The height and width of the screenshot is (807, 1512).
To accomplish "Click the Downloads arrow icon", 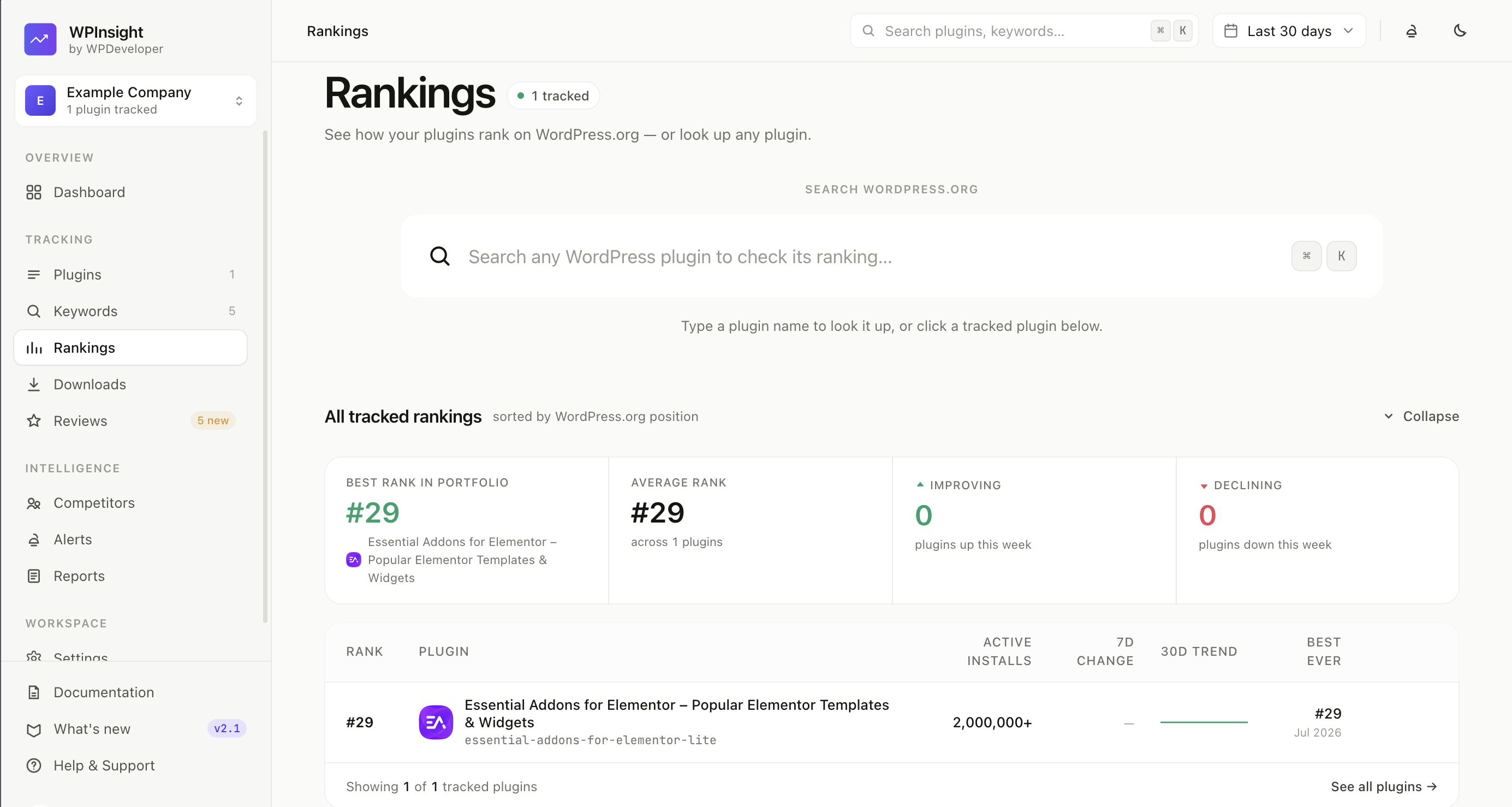I will (33, 384).
